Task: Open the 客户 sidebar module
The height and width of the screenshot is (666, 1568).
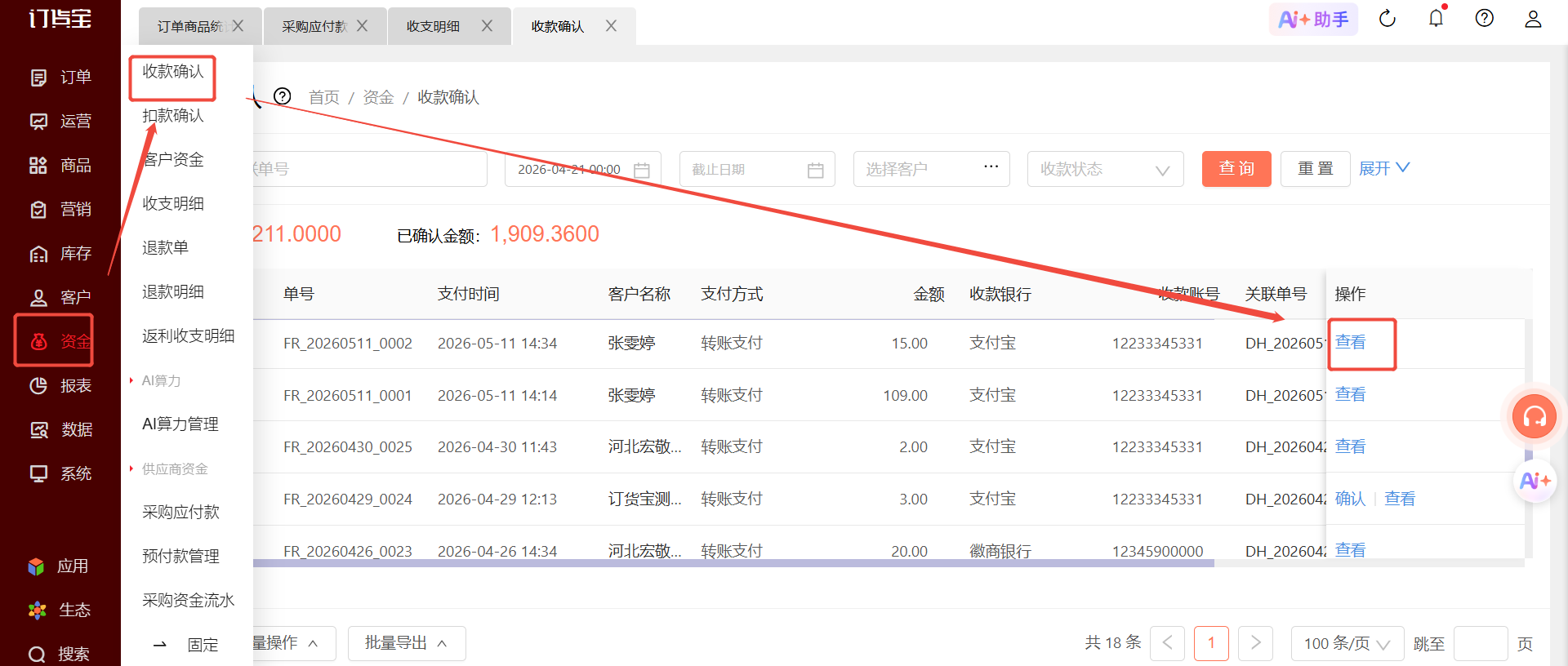Action: (x=60, y=298)
